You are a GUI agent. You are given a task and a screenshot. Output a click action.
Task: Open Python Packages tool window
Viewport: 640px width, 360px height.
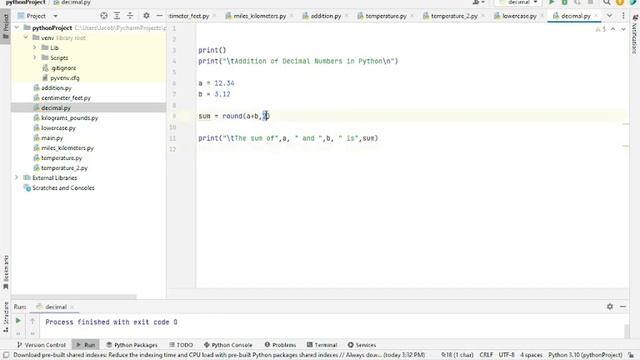132,345
